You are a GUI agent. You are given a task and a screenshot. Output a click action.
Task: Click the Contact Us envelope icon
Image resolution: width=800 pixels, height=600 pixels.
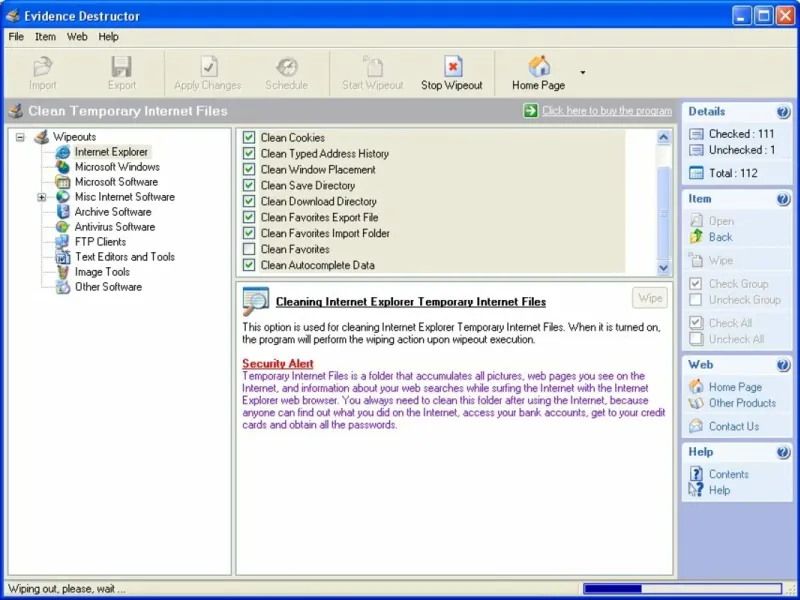(x=696, y=426)
